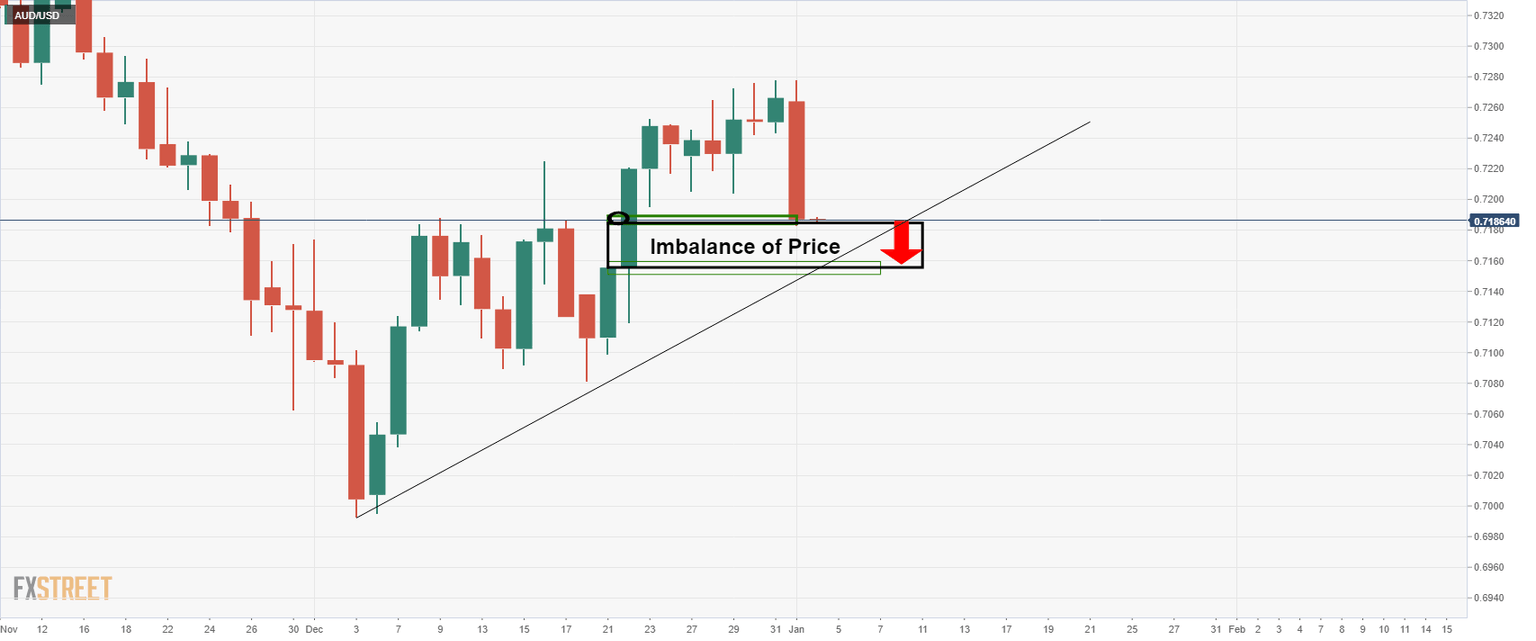
Task: Select the tall green candle at Dec 7
Action: pyautogui.click(x=398, y=380)
